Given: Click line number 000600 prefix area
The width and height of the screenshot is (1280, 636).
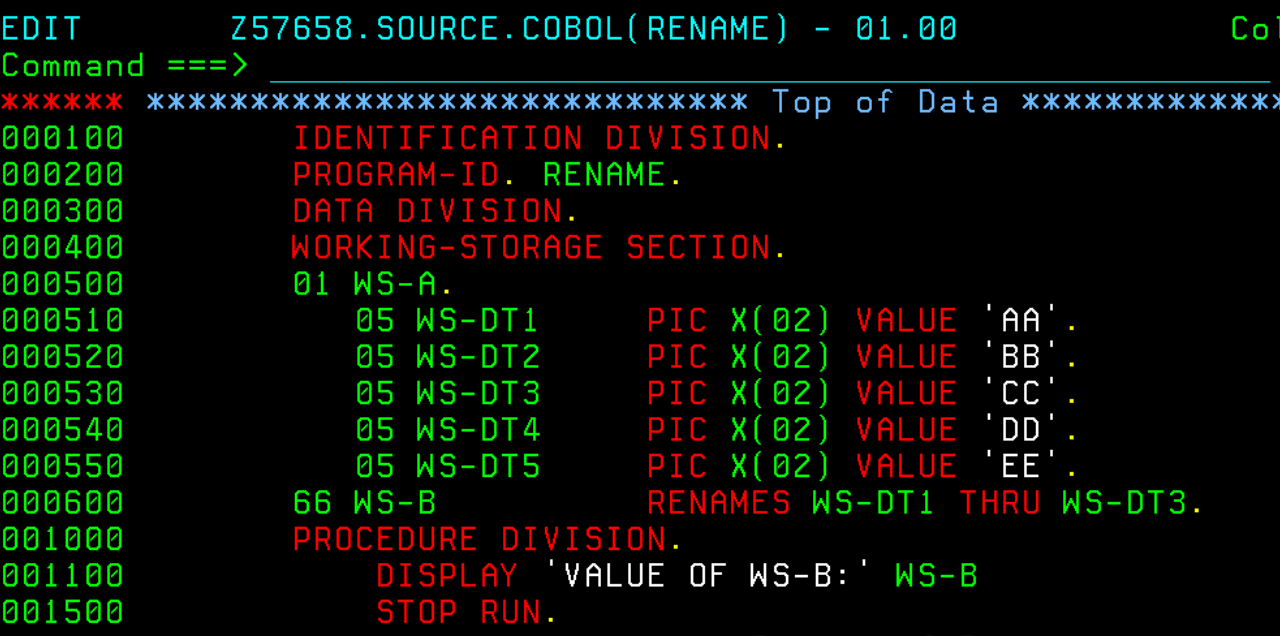Looking at the screenshot, I should [x=62, y=502].
